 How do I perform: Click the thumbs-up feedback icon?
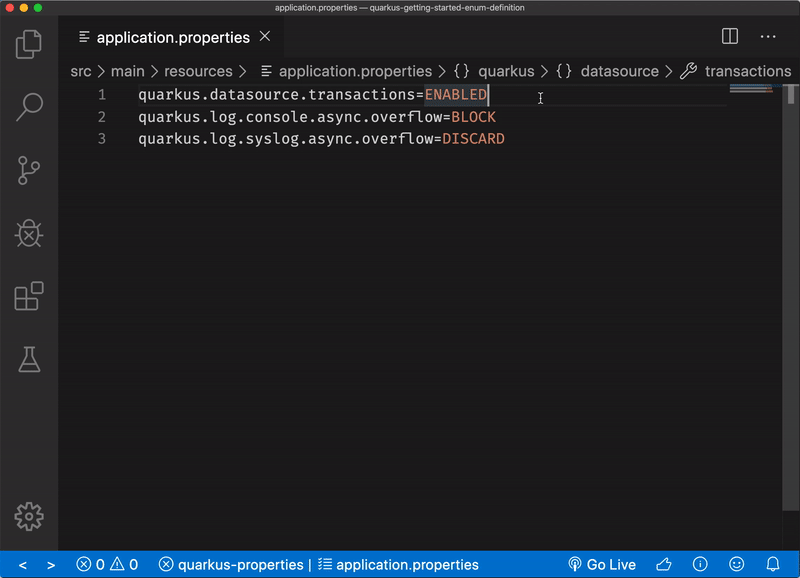coord(662,564)
